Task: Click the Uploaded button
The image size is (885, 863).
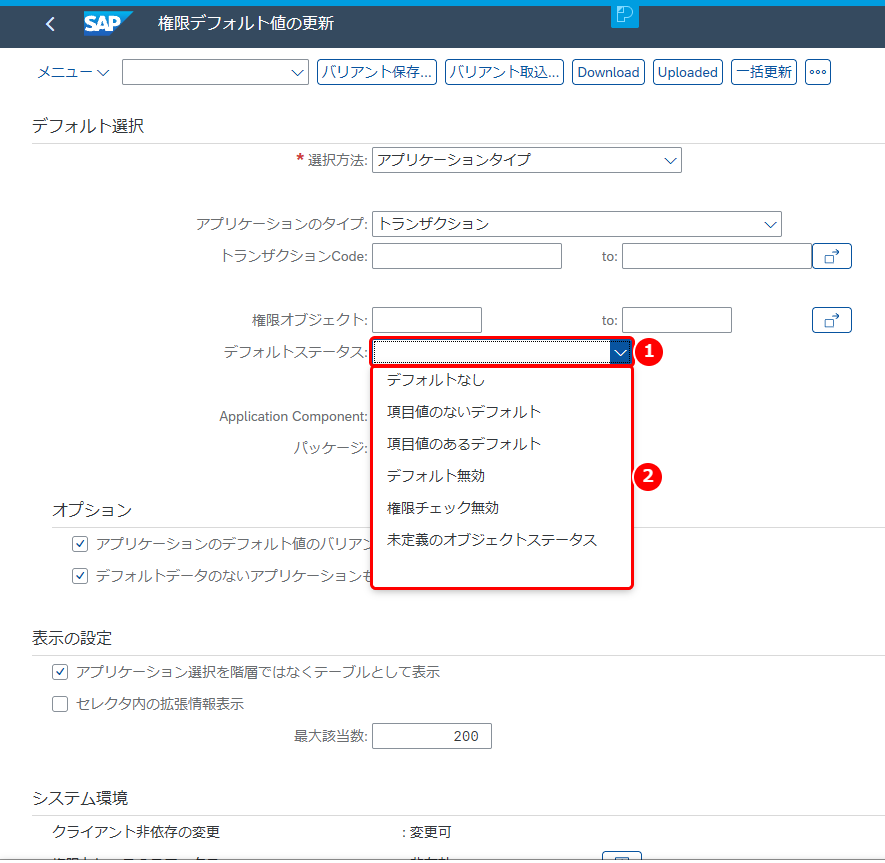Action: click(687, 72)
